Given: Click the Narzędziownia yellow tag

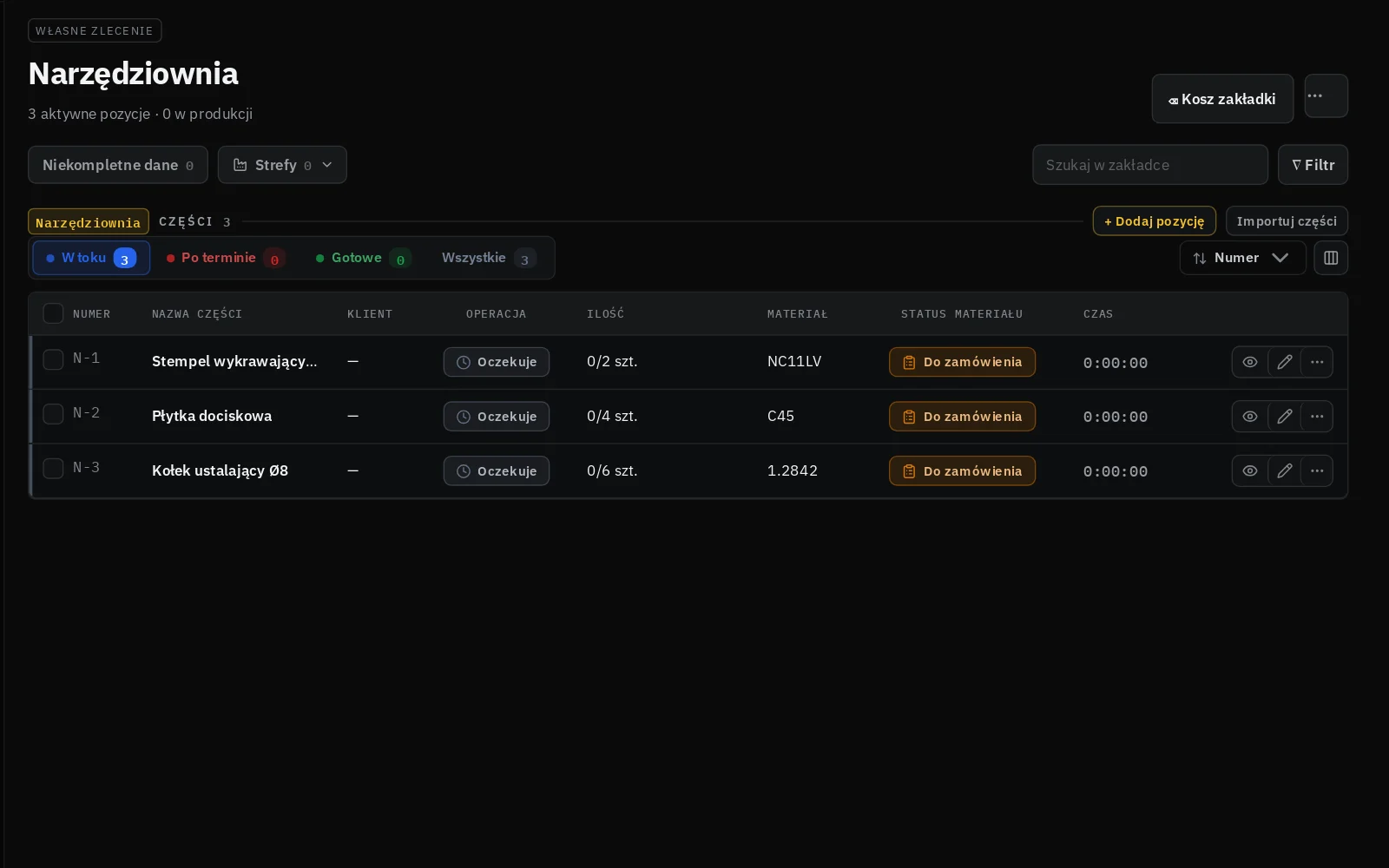Looking at the screenshot, I should click(89, 222).
